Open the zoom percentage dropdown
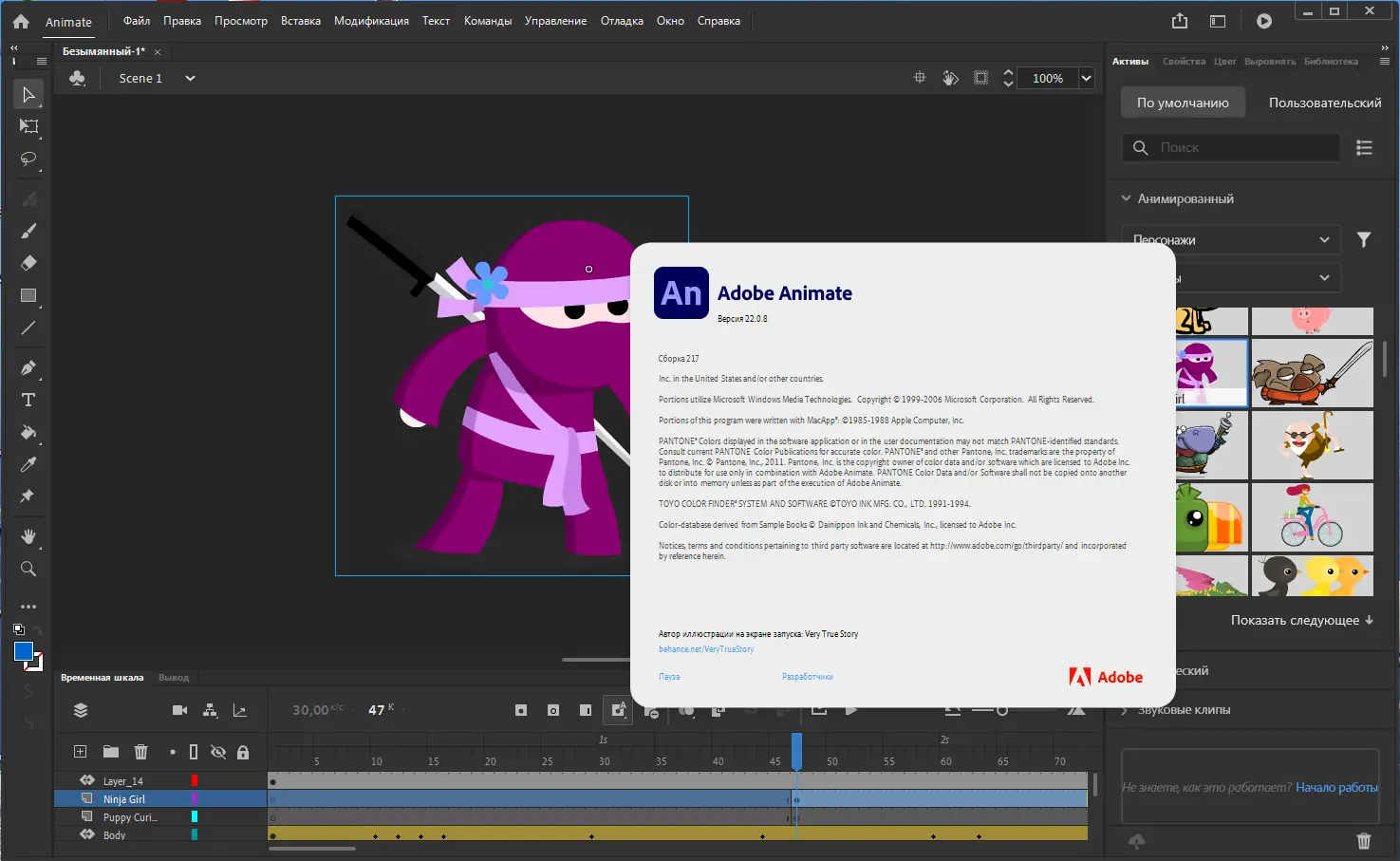The image size is (1400, 861). click(1086, 79)
